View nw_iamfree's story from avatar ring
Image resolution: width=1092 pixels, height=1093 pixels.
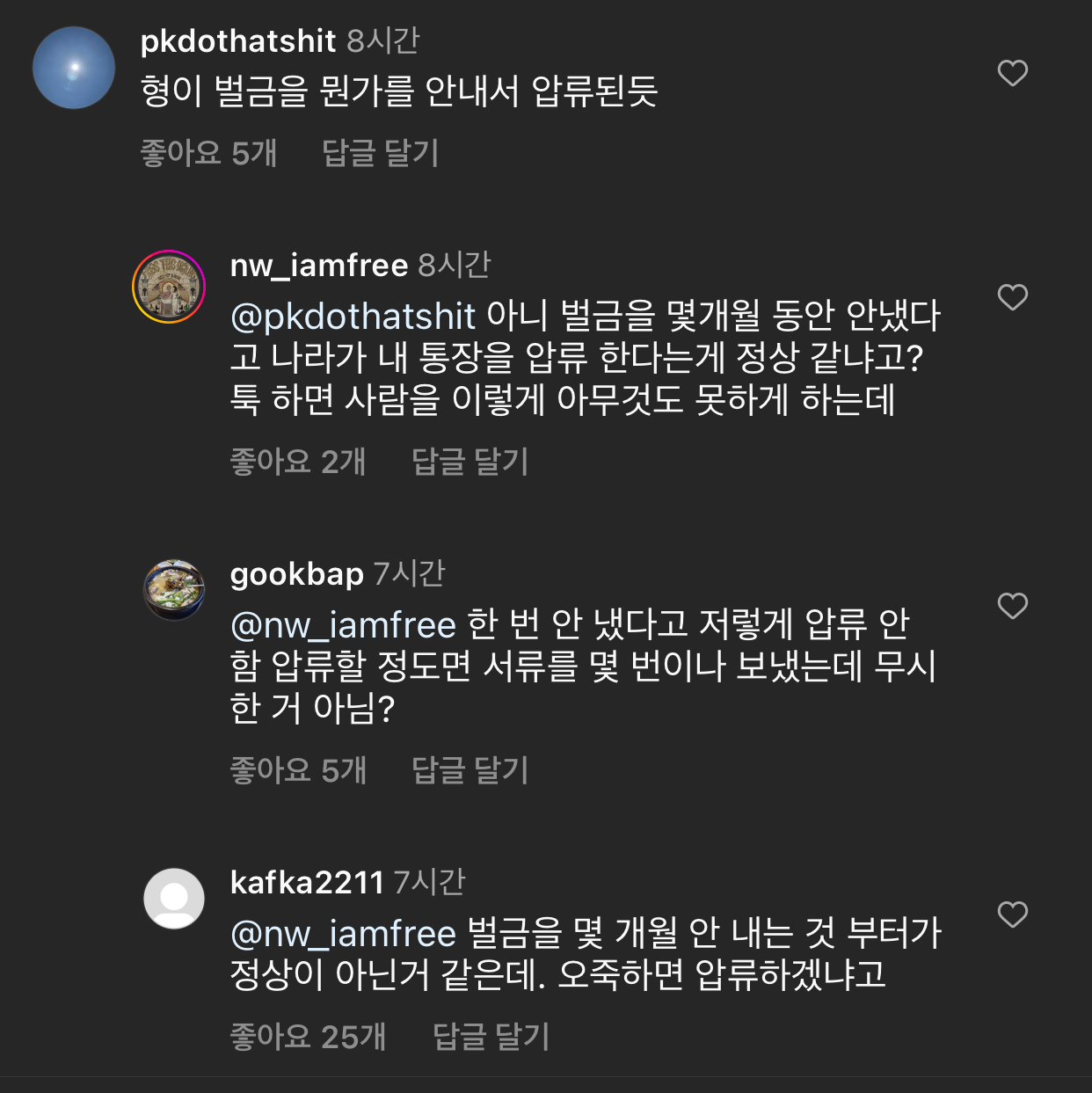tap(169, 287)
